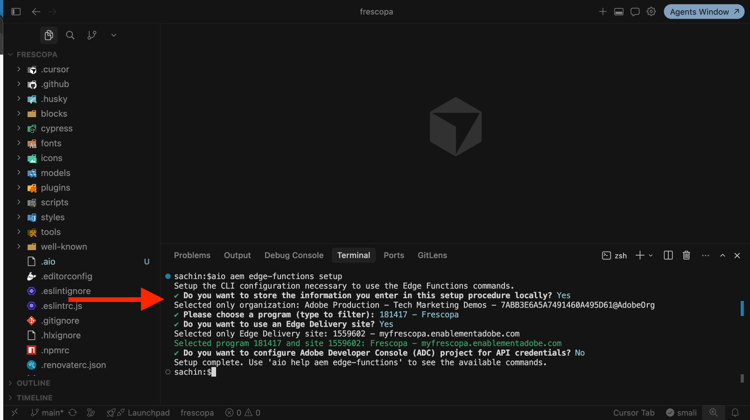Open terminal panel more actions ellipsis
The height and width of the screenshot is (420, 750).
point(706,256)
